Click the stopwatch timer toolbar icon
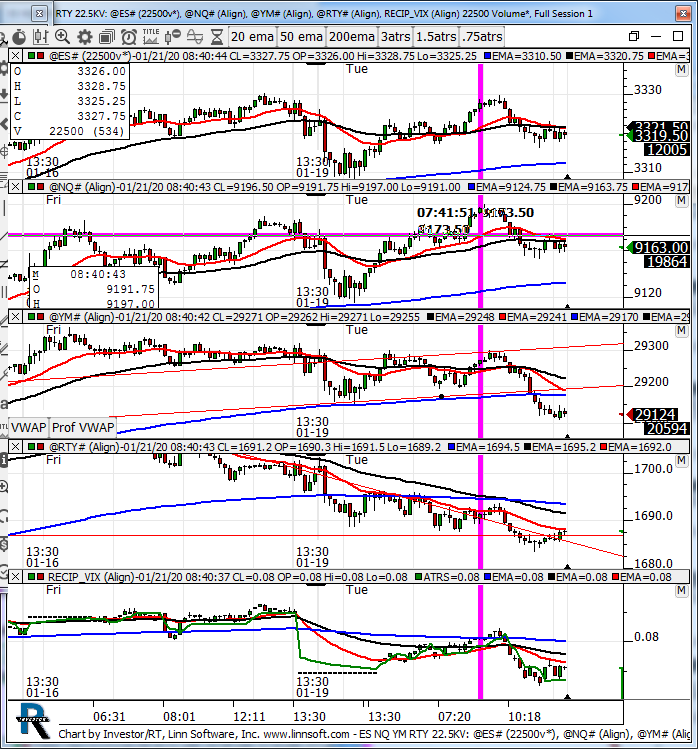 (19, 37)
